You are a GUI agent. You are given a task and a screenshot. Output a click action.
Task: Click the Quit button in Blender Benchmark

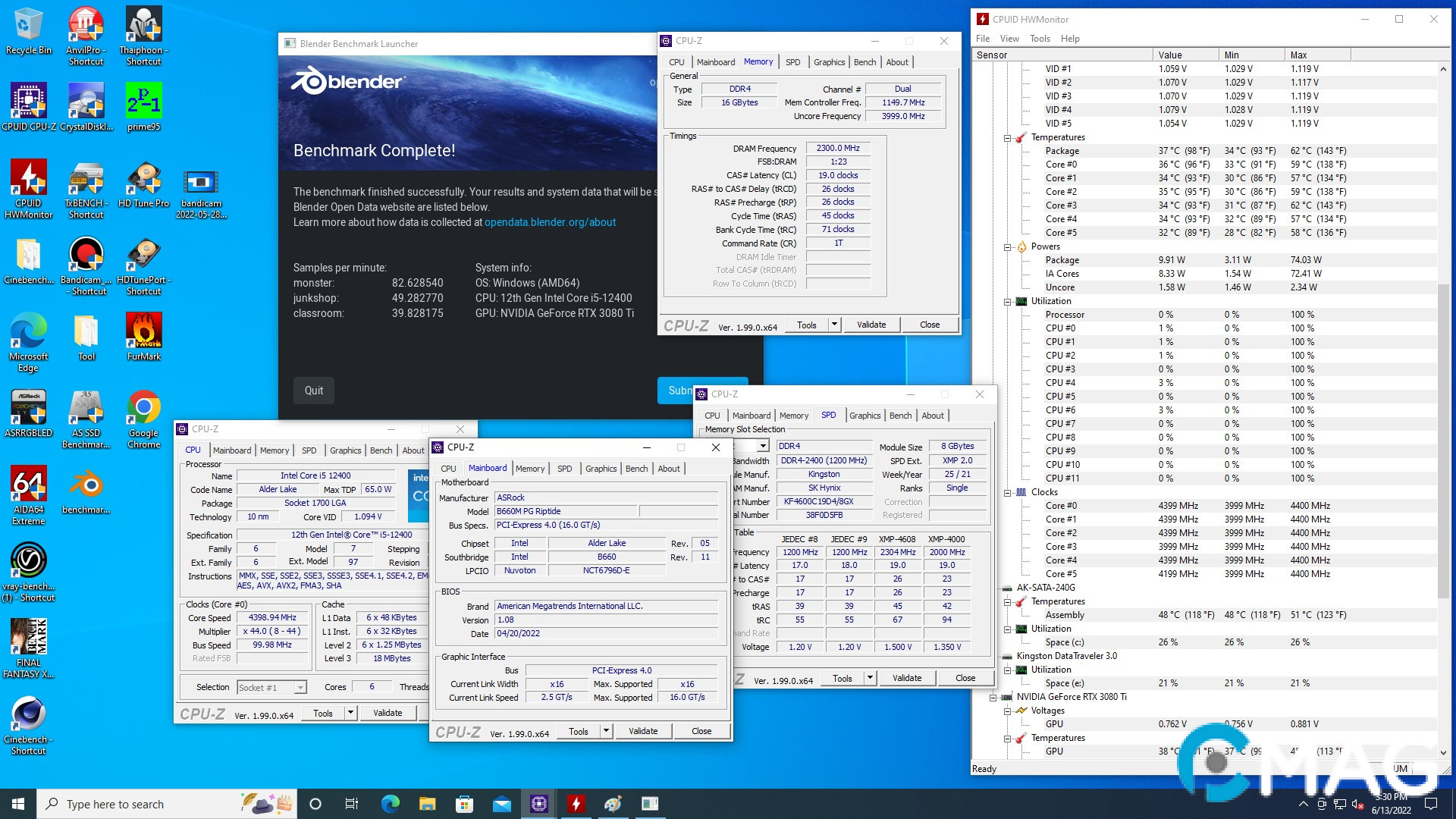pyautogui.click(x=314, y=391)
